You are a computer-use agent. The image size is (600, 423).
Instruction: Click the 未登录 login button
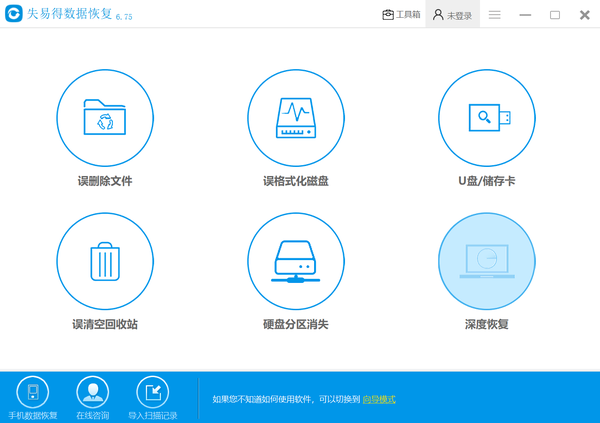click(452, 15)
